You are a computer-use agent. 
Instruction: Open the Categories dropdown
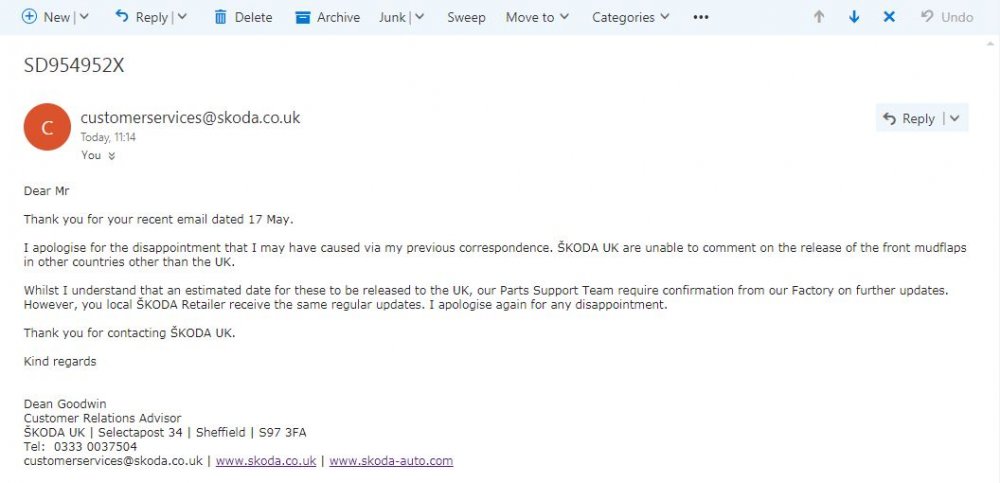pos(631,17)
